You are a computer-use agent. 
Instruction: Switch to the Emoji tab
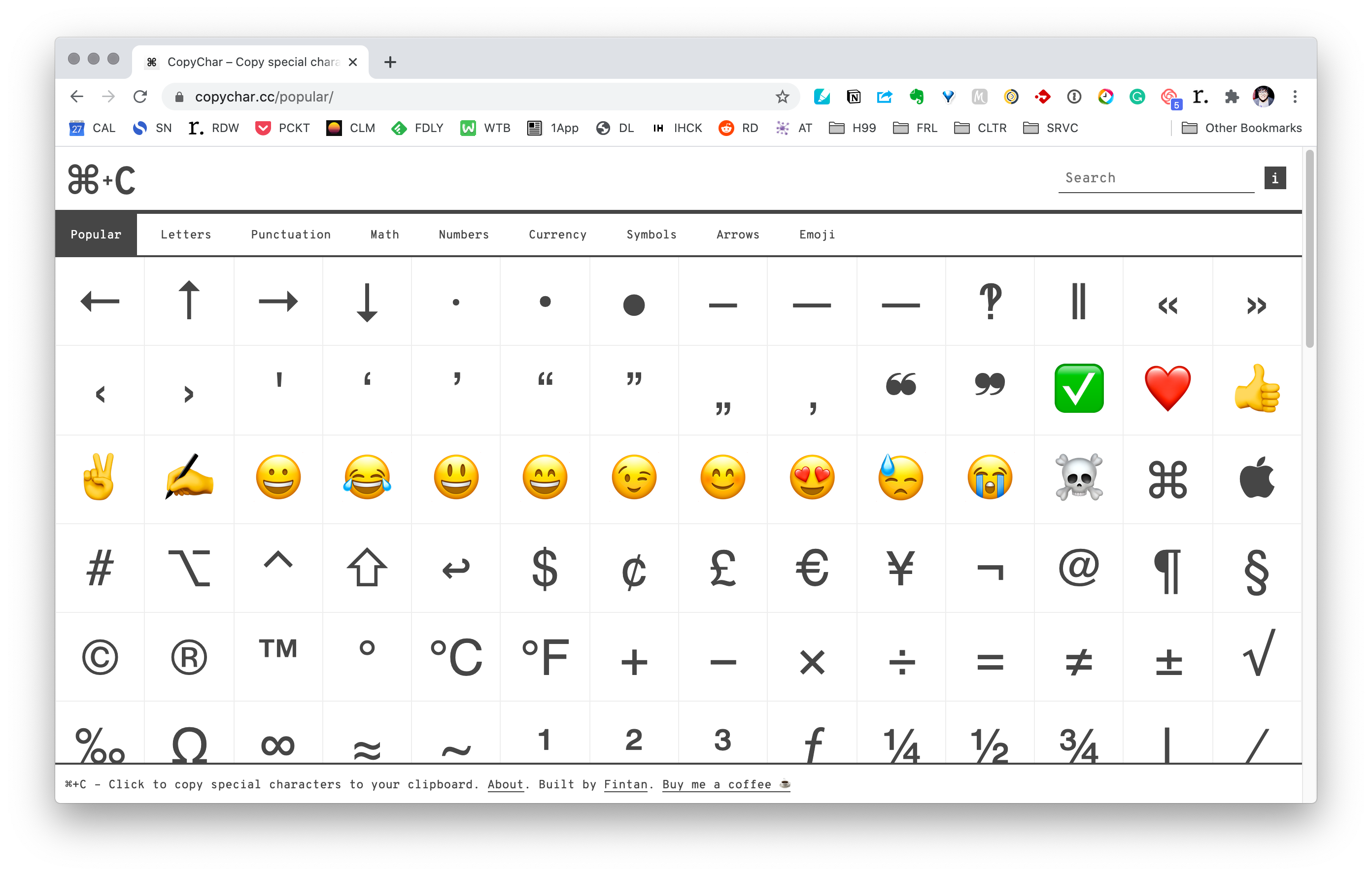817,234
